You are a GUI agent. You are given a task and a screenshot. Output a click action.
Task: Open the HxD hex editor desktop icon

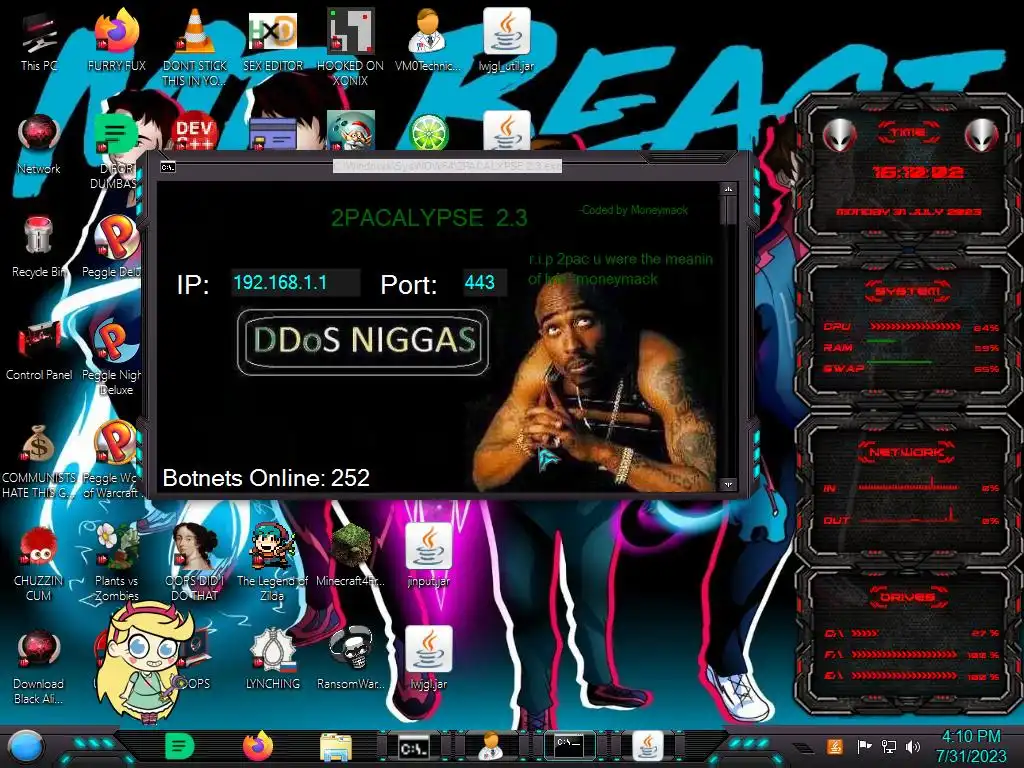pyautogui.click(x=272, y=40)
